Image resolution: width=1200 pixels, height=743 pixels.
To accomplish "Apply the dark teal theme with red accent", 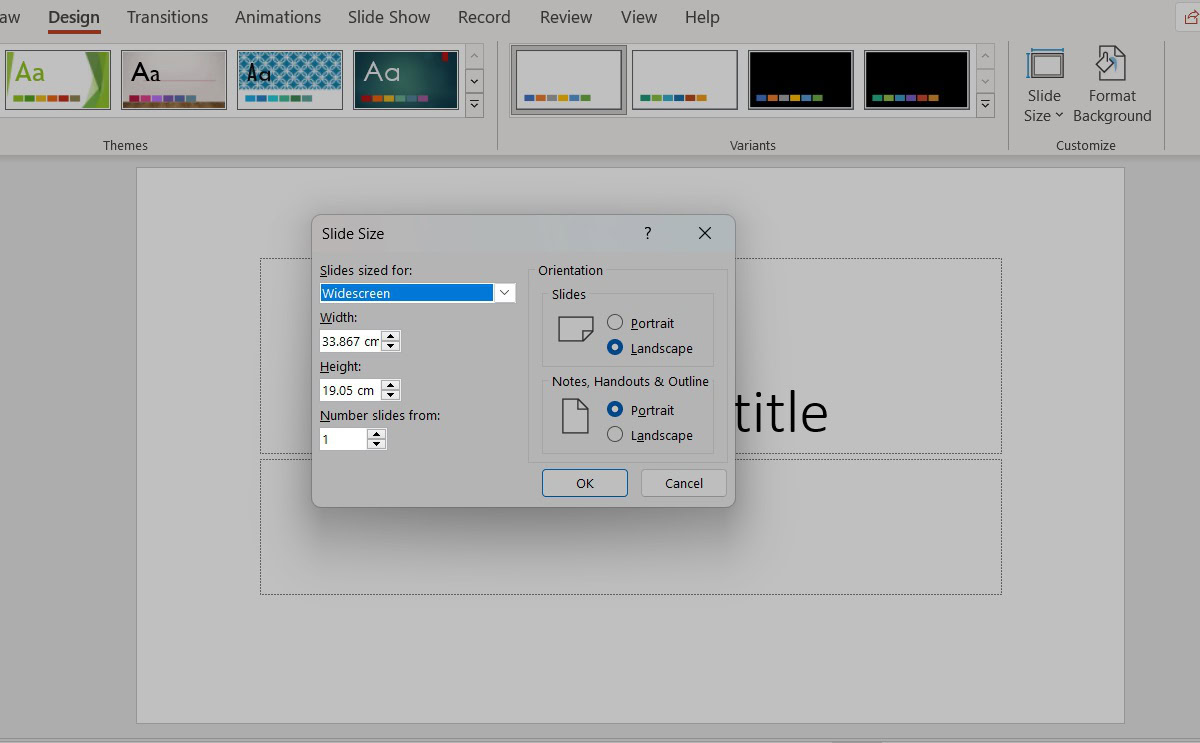I will tap(405, 80).
